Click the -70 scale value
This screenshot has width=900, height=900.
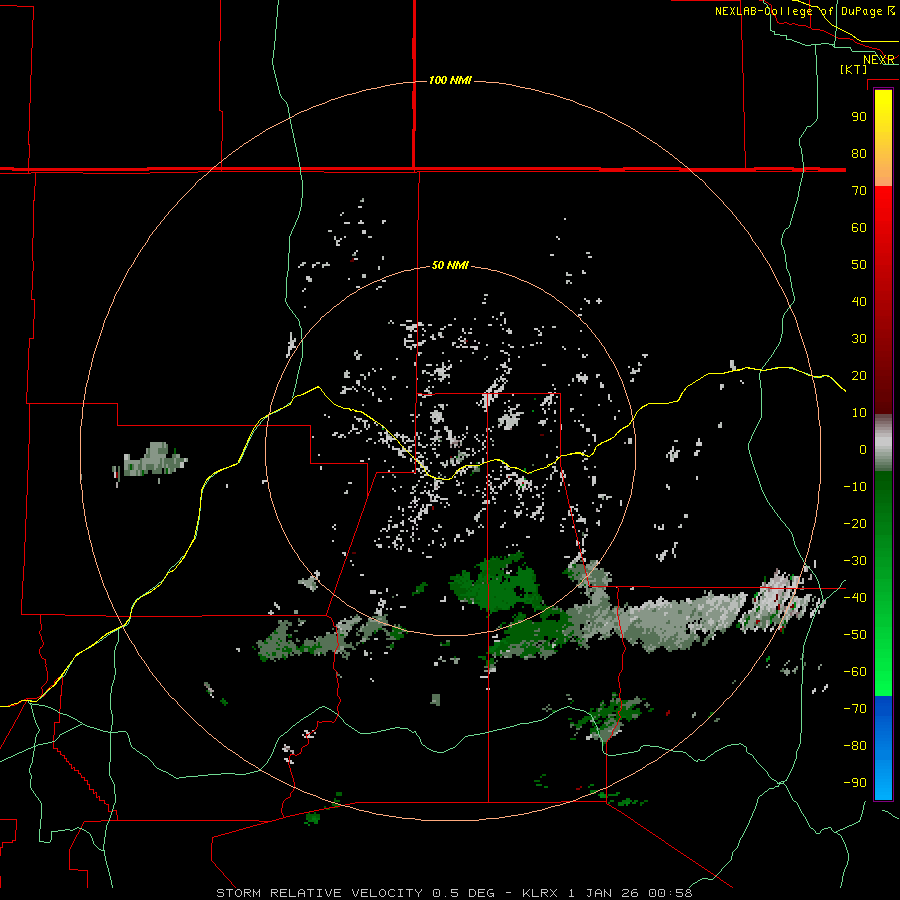(855, 709)
